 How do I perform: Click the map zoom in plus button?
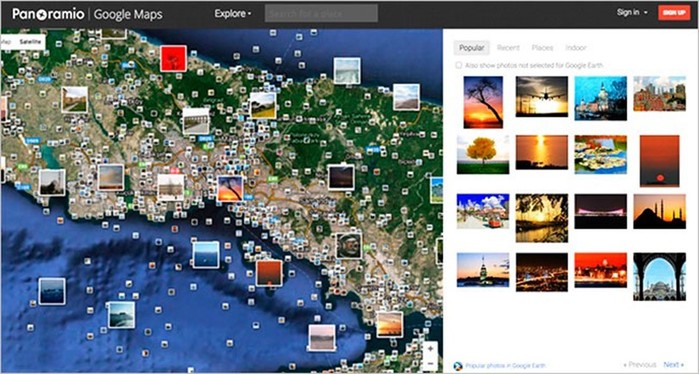430,349
